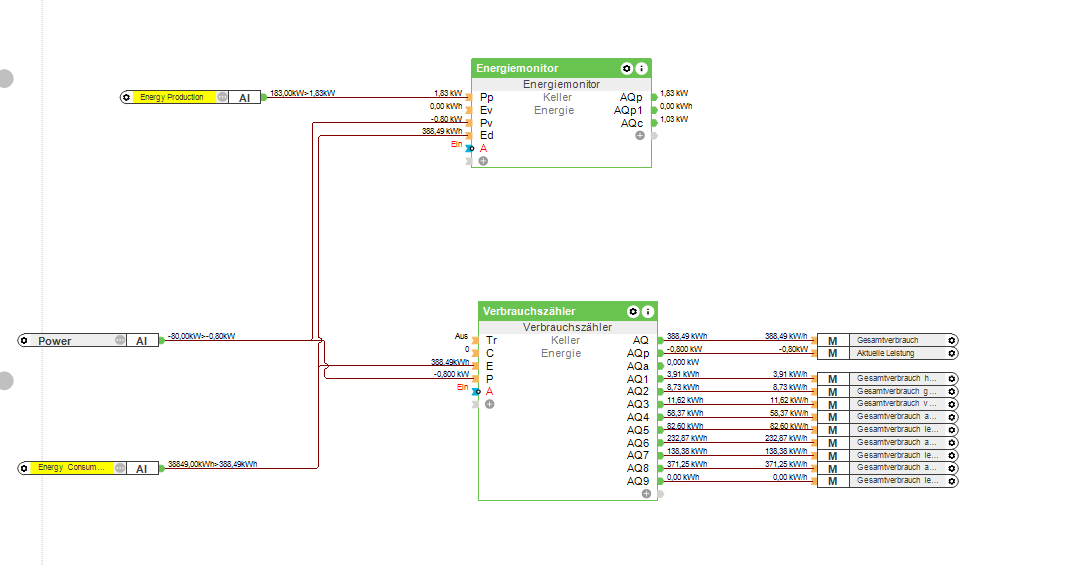Click gear icon on Power input

pyautogui.click(x=24, y=341)
